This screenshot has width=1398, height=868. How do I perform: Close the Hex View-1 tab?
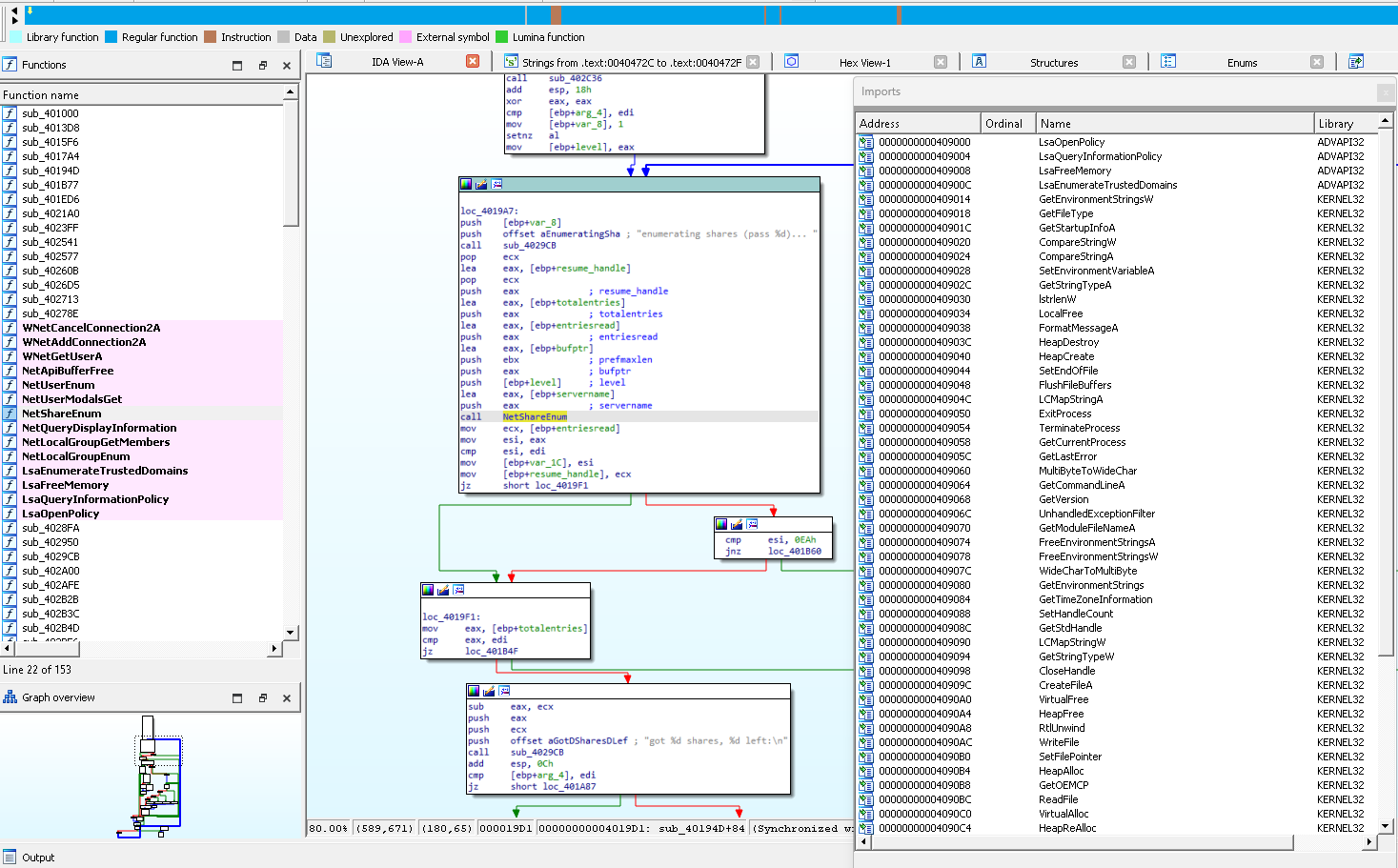tap(941, 62)
